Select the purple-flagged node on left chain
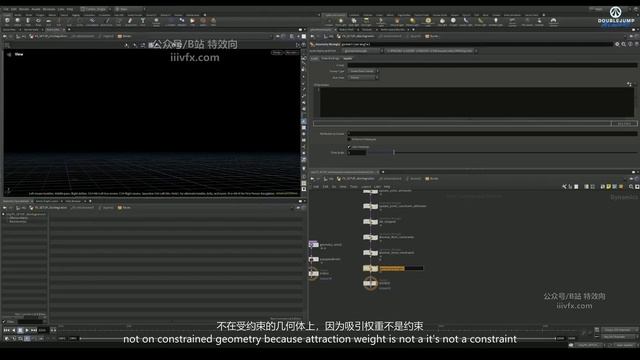640x360 pixels. 313,244
